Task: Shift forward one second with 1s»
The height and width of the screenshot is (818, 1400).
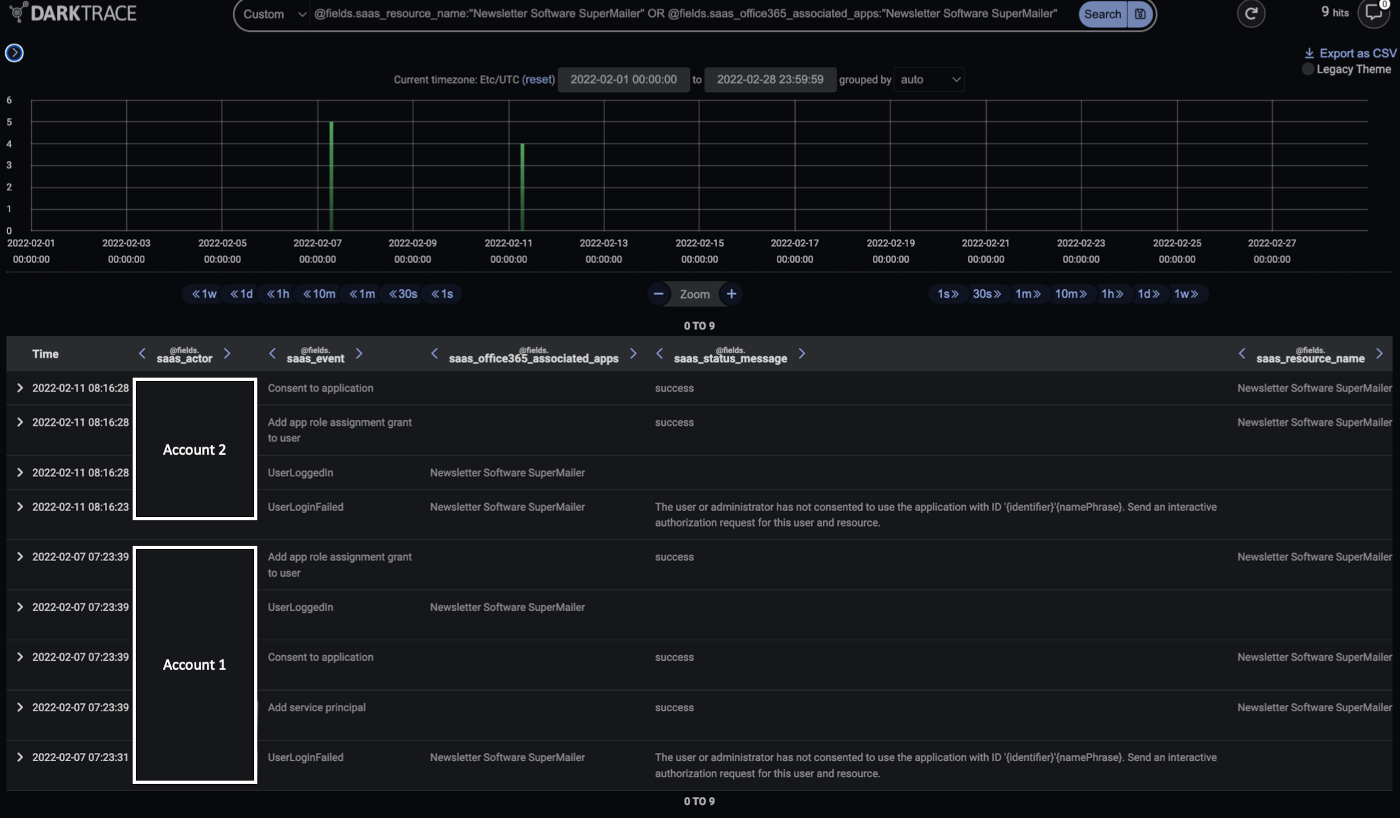Action: (x=946, y=294)
